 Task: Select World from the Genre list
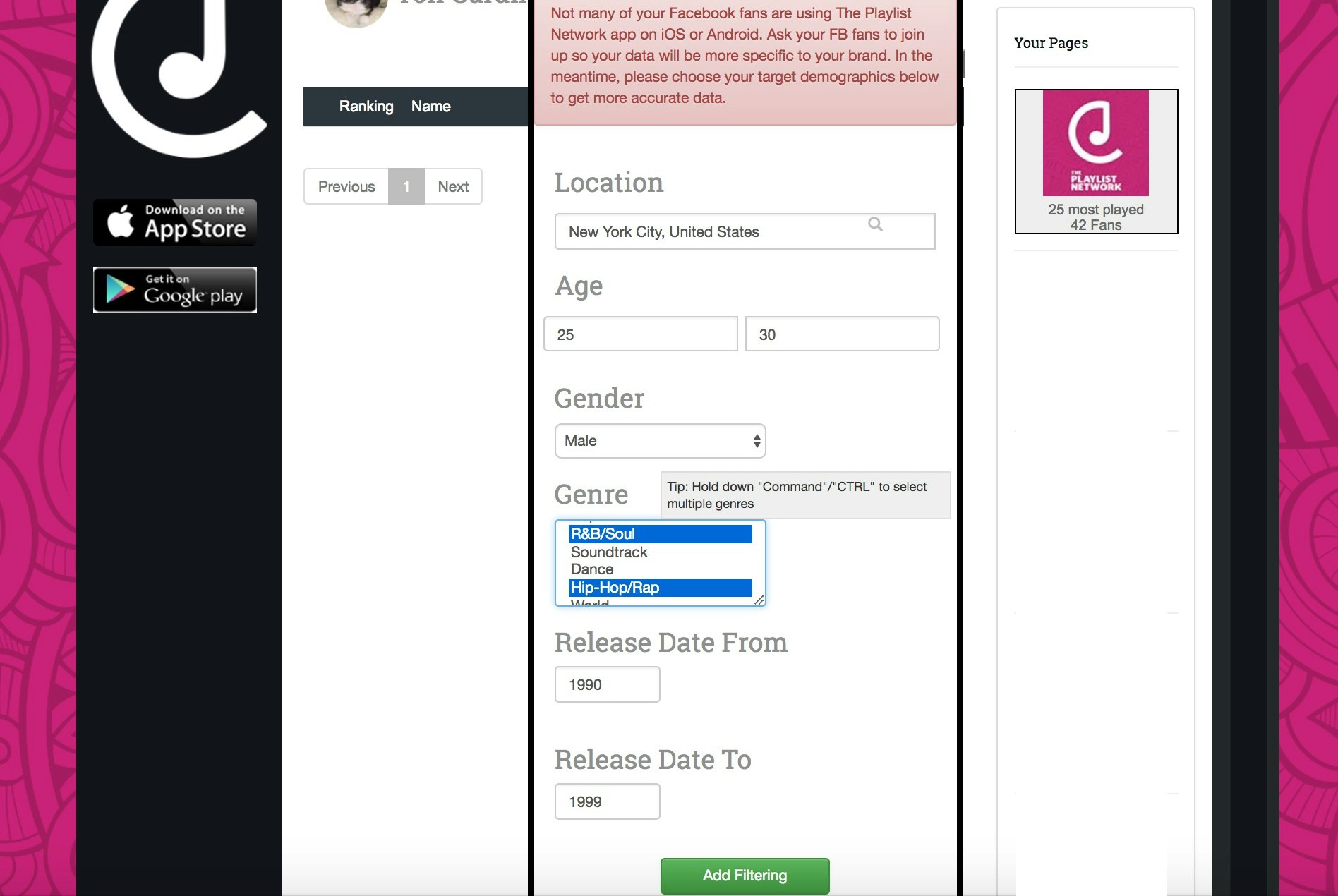coord(589,603)
